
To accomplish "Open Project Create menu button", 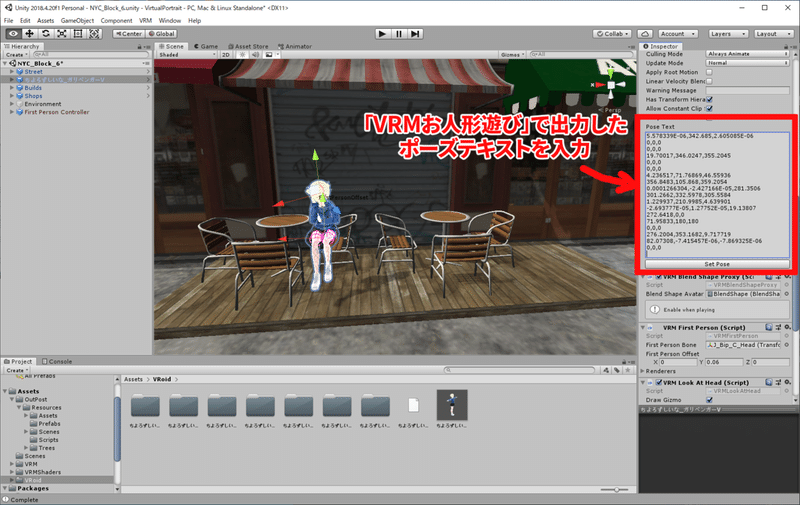I will click(17, 370).
